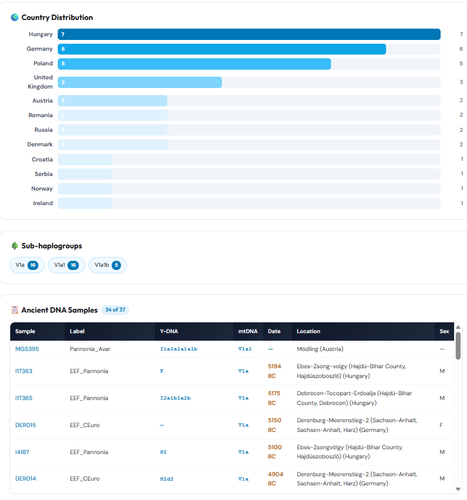Click mtDNA V1a in DER015 row

tap(243, 425)
